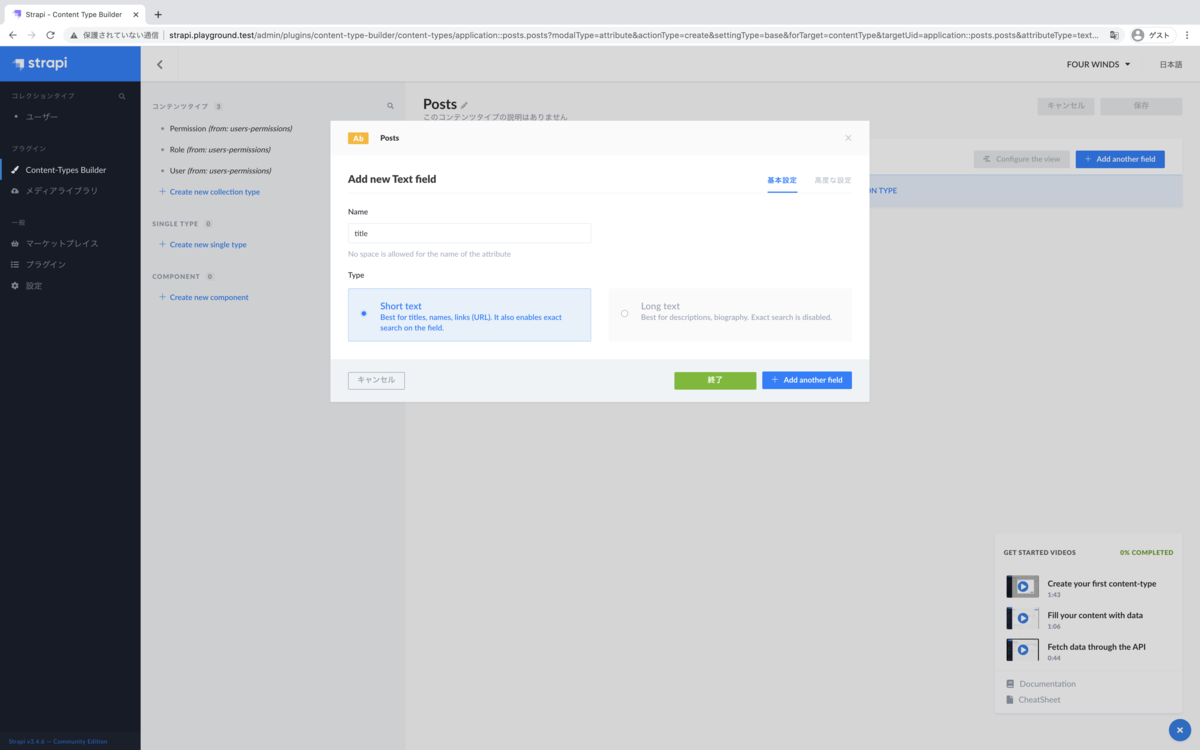Screen dimensions: 1200x750
Task: Open a new browser tab
Action: (158, 14)
